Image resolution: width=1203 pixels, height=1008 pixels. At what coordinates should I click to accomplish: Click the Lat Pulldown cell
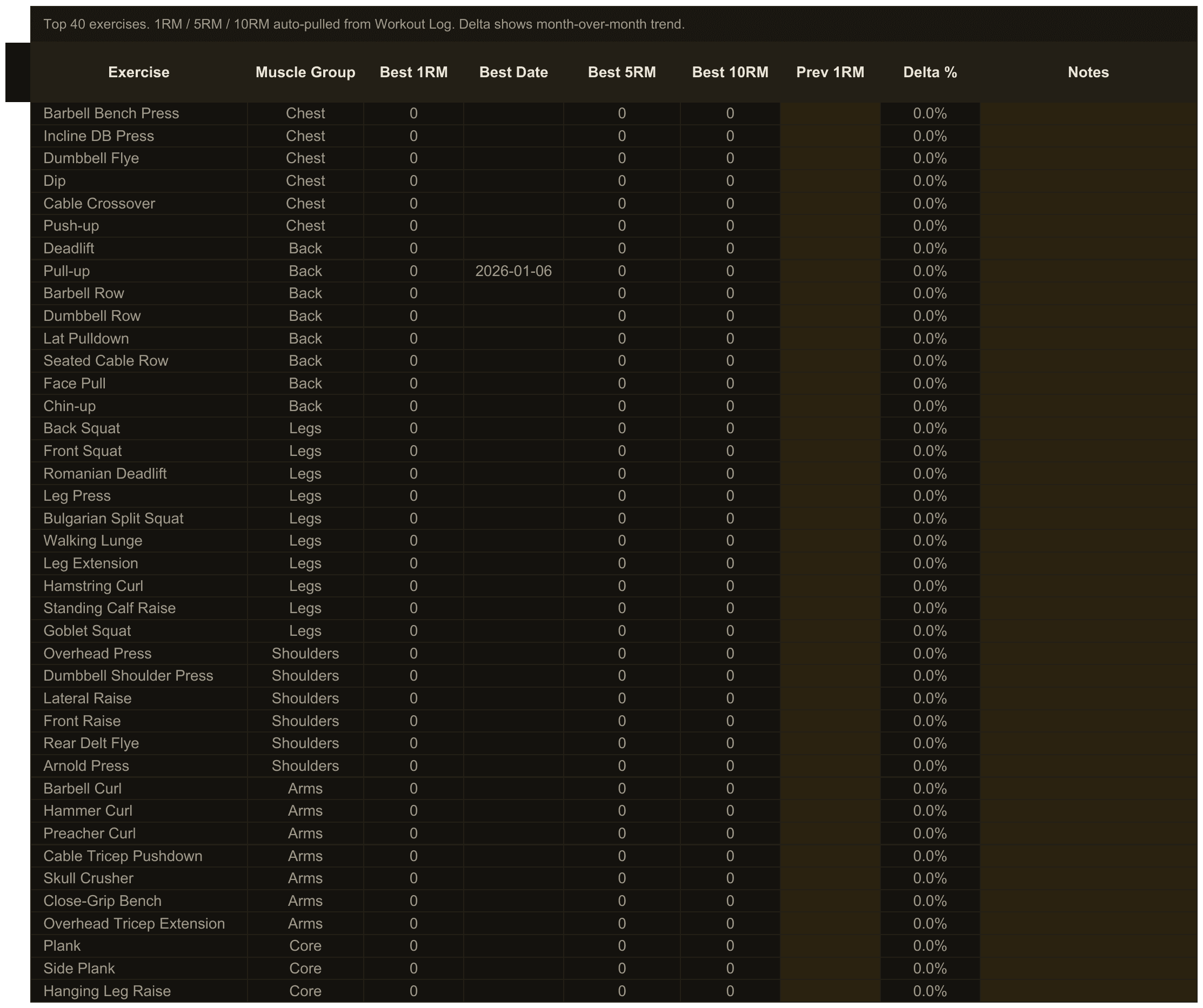[139, 339]
